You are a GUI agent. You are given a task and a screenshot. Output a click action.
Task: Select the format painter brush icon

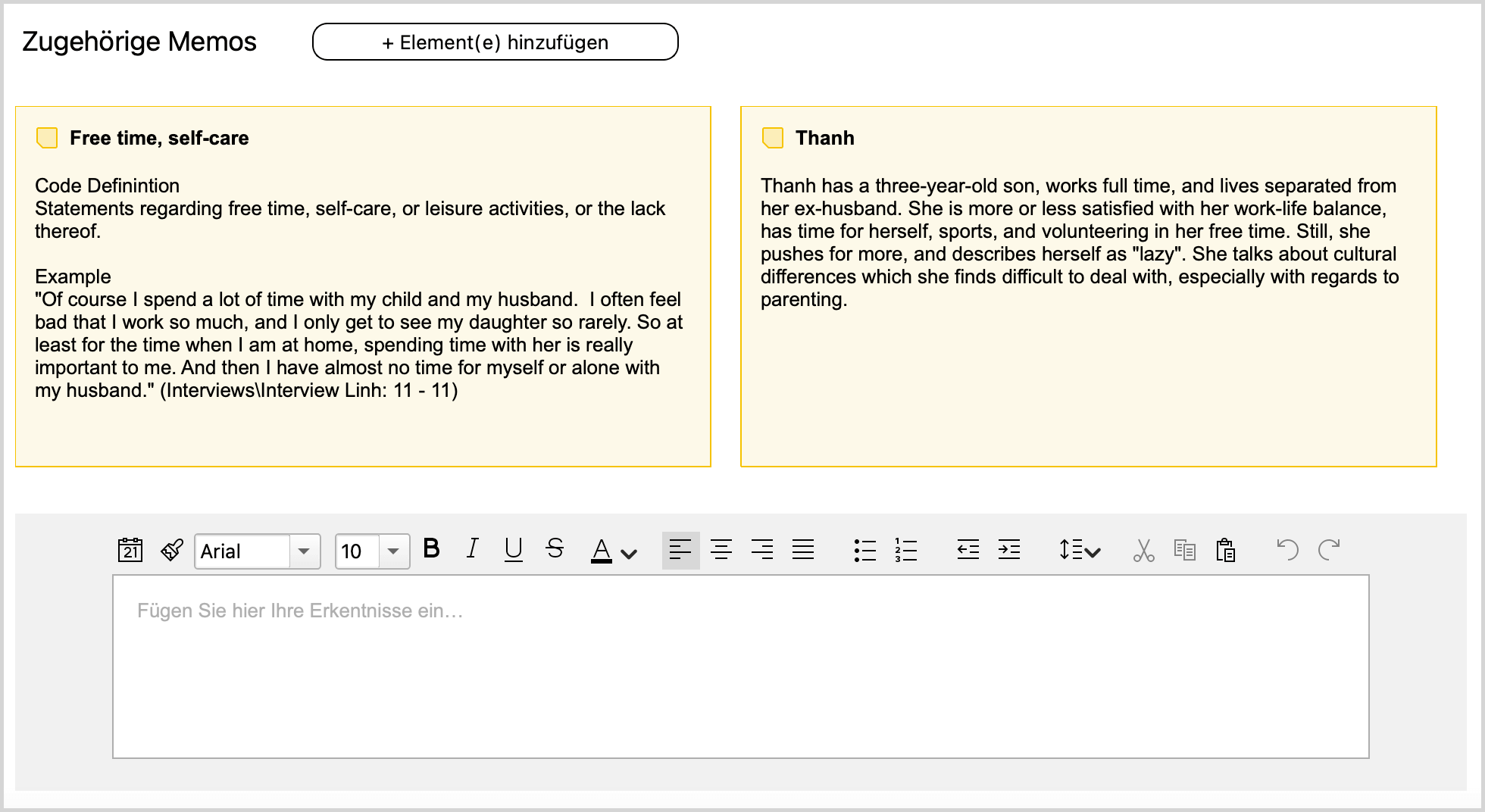pos(172,550)
